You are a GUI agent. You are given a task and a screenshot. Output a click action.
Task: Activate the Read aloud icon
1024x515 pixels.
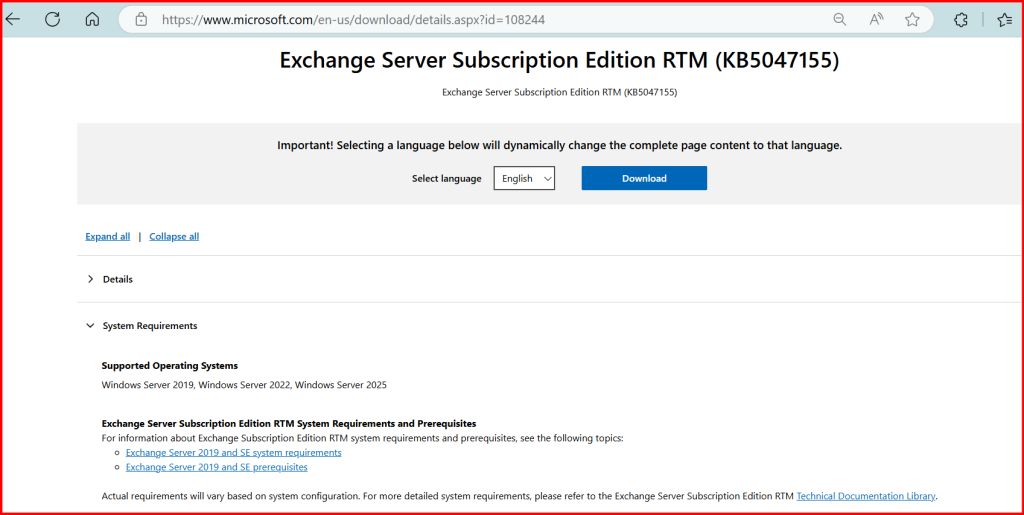point(876,19)
